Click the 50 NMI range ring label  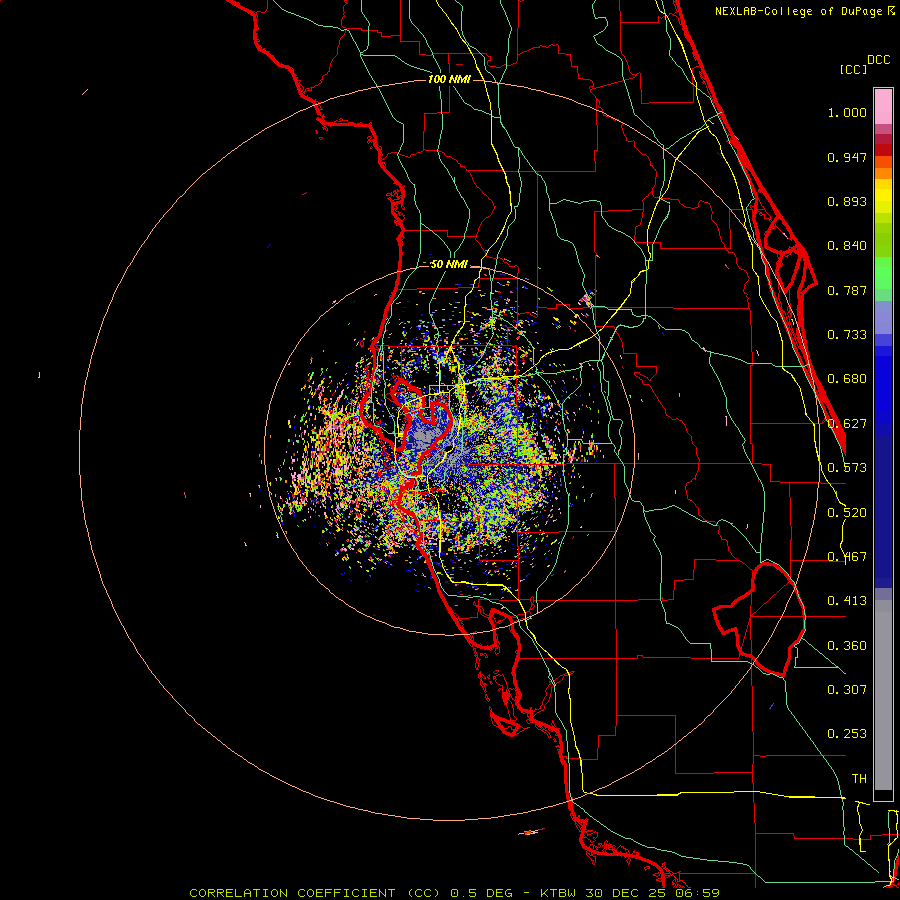tap(449, 264)
